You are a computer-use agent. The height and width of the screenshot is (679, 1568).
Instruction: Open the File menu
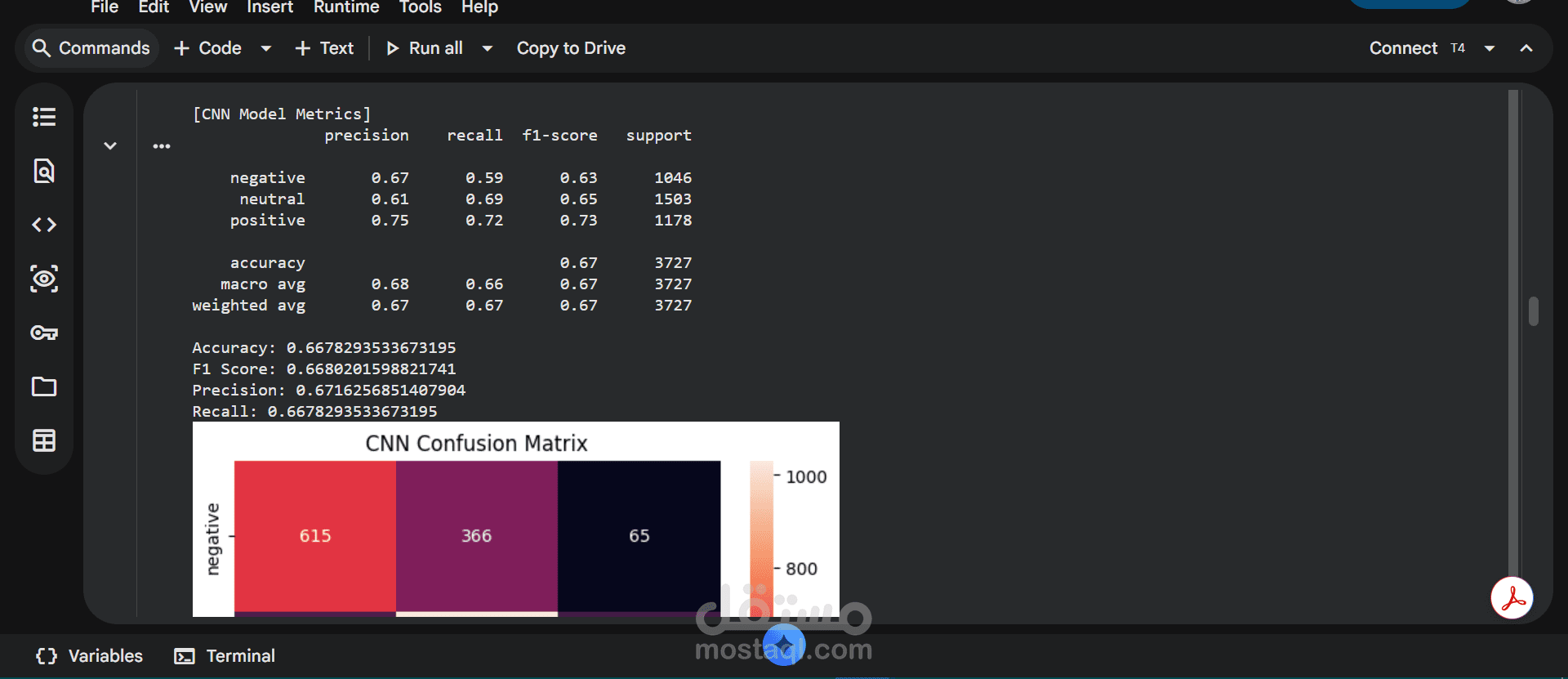[x=105, y=7]
